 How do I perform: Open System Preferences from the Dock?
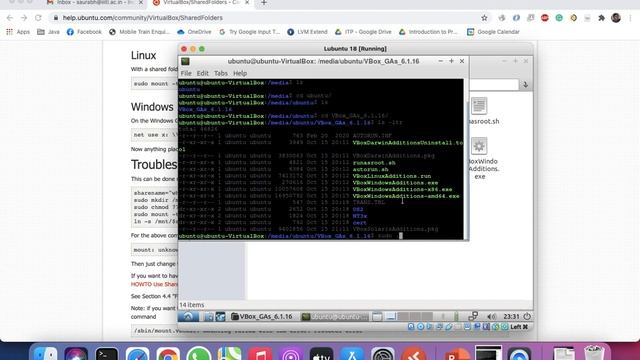coord(382,354)
